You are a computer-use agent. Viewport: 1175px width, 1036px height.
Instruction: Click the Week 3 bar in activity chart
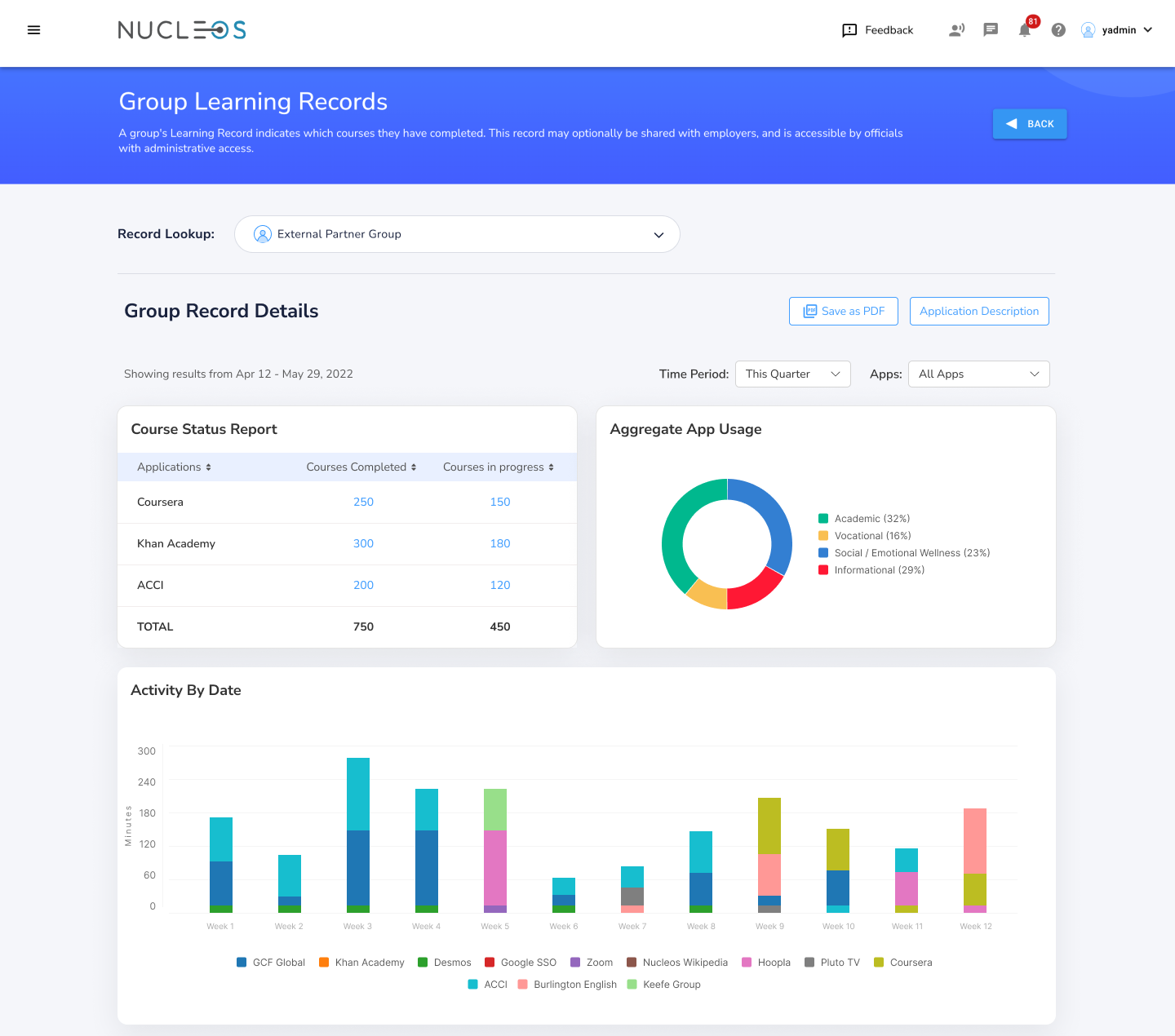pos(358,835)
